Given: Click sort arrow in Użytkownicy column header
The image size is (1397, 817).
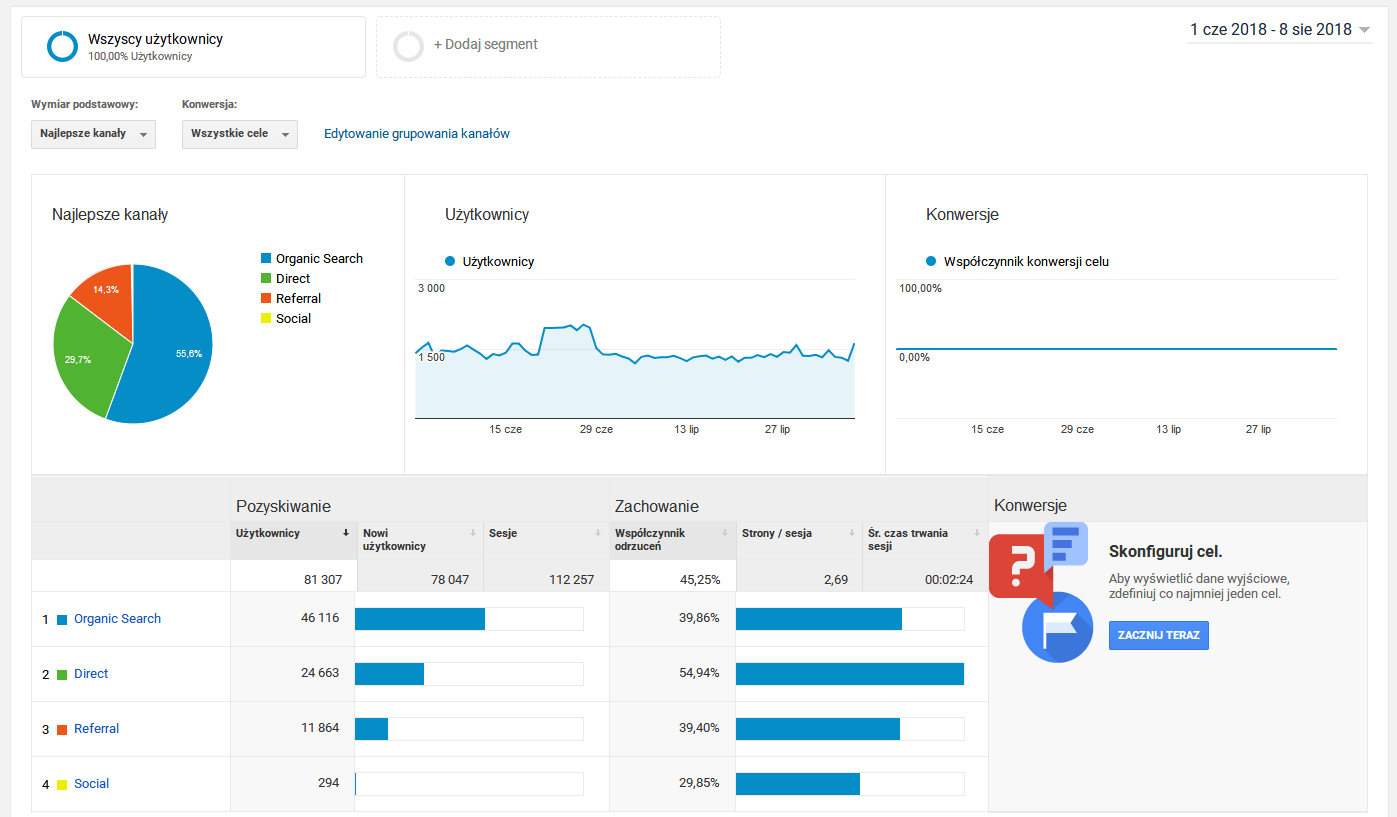Looking at the screenshot, I should click(346, 533).
